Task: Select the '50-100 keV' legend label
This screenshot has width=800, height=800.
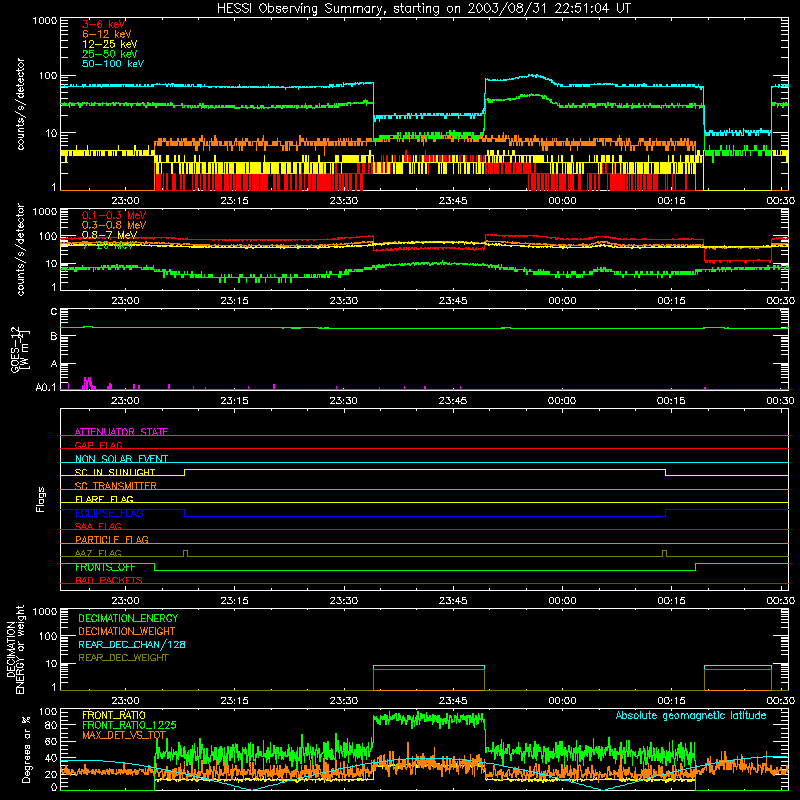Action: tap(113, 64)
